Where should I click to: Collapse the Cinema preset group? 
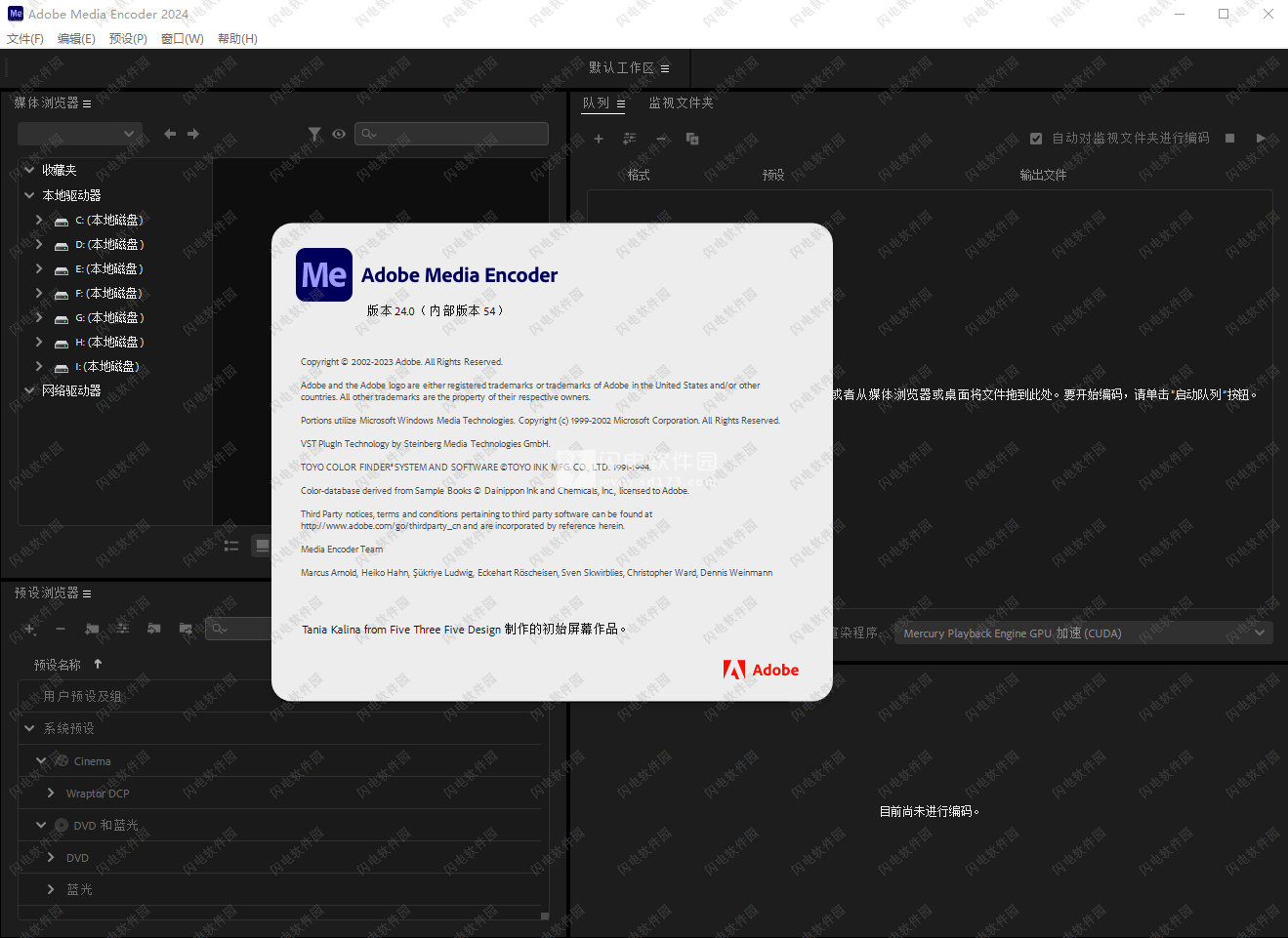coord(41,760)
